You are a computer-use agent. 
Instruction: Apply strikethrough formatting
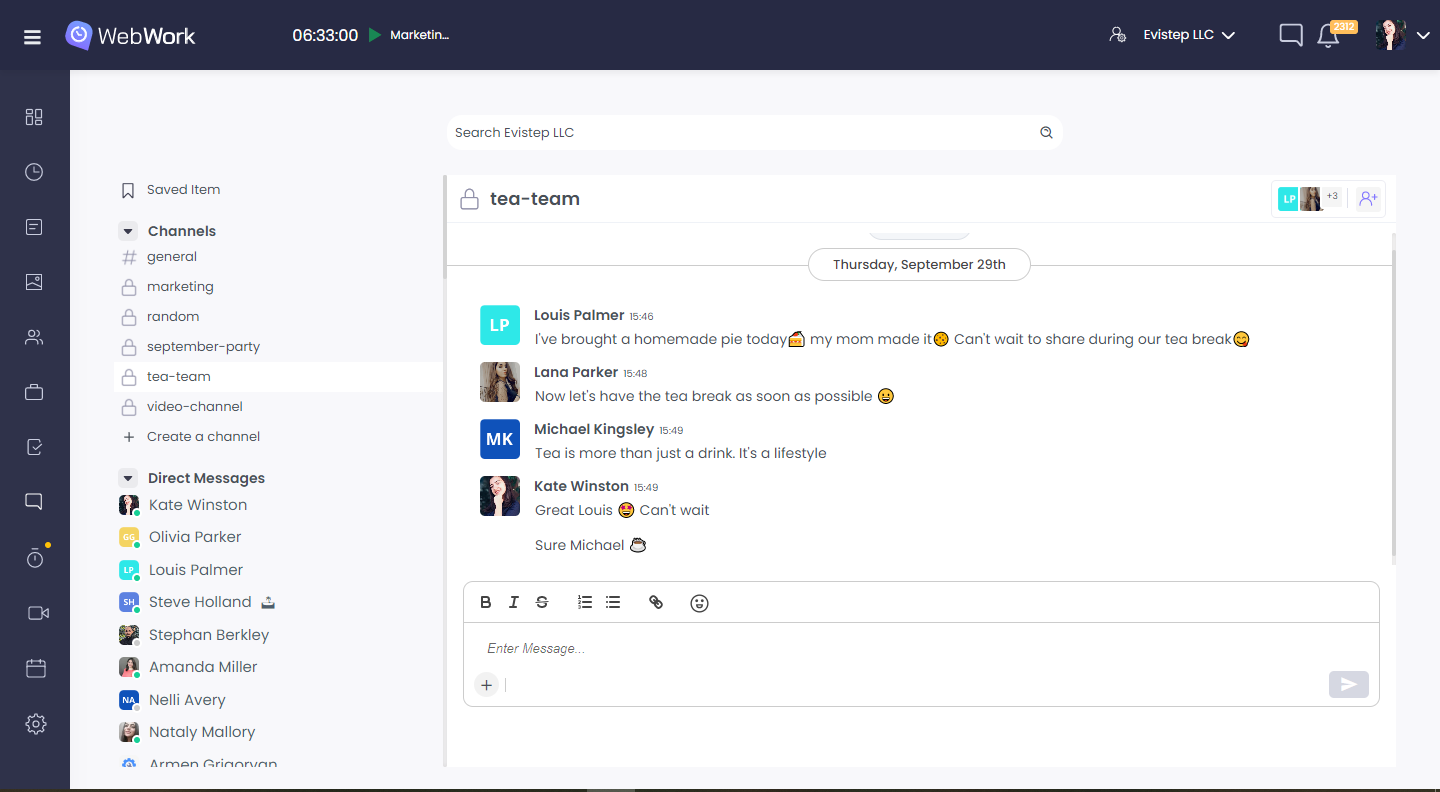click(x=542, y=602)
